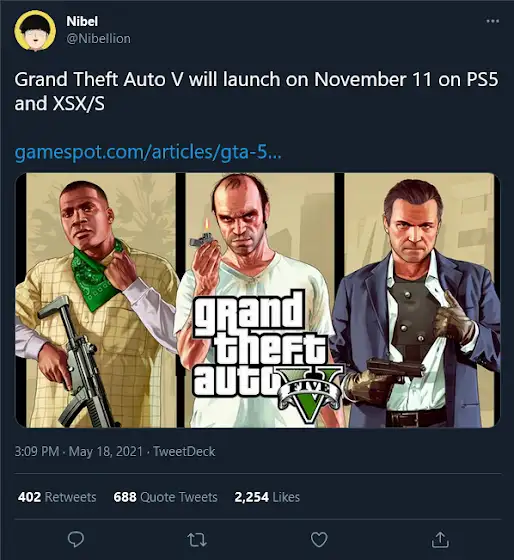Screen dimensions: 514x560
Task: Click the TweetDeck source label
Action: tap(184, 451)
